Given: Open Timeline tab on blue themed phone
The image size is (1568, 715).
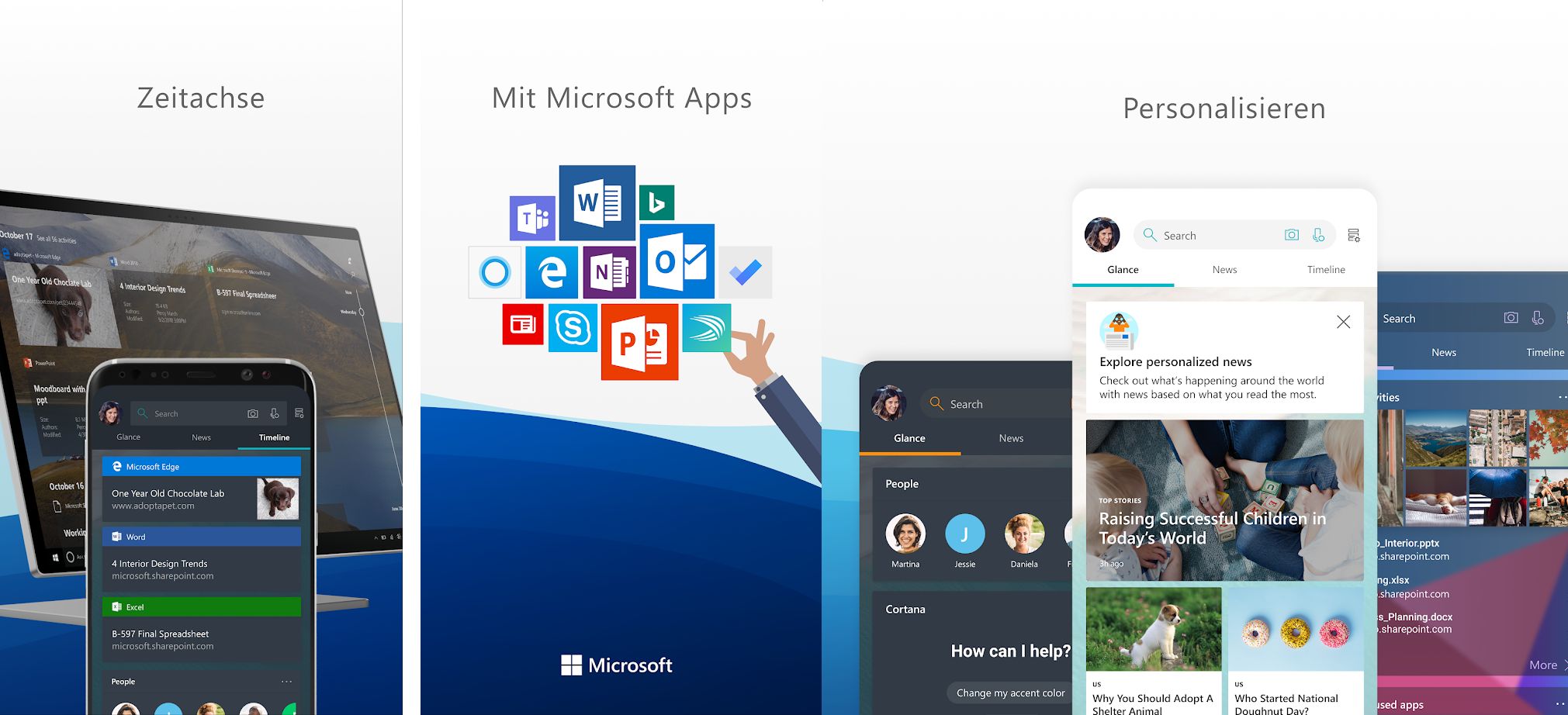Looking at the screenshot, I should pyautogui.click(x=1545, y=353).
